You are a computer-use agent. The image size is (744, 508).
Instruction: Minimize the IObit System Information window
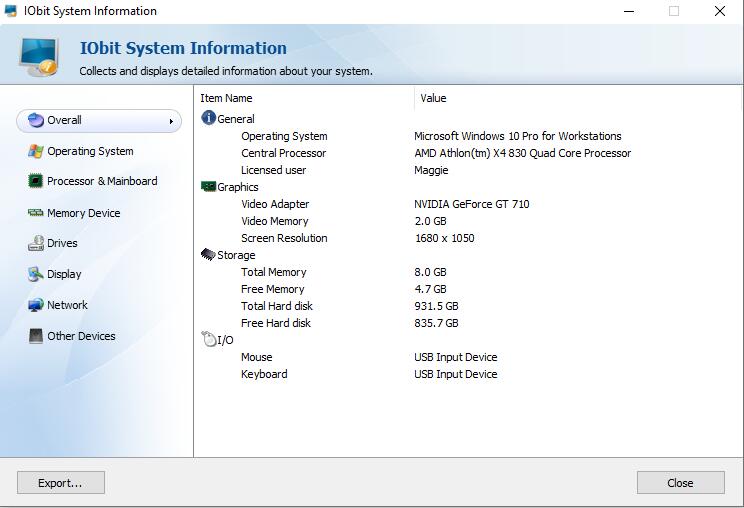pyautogui.click(x=629, y=11)
